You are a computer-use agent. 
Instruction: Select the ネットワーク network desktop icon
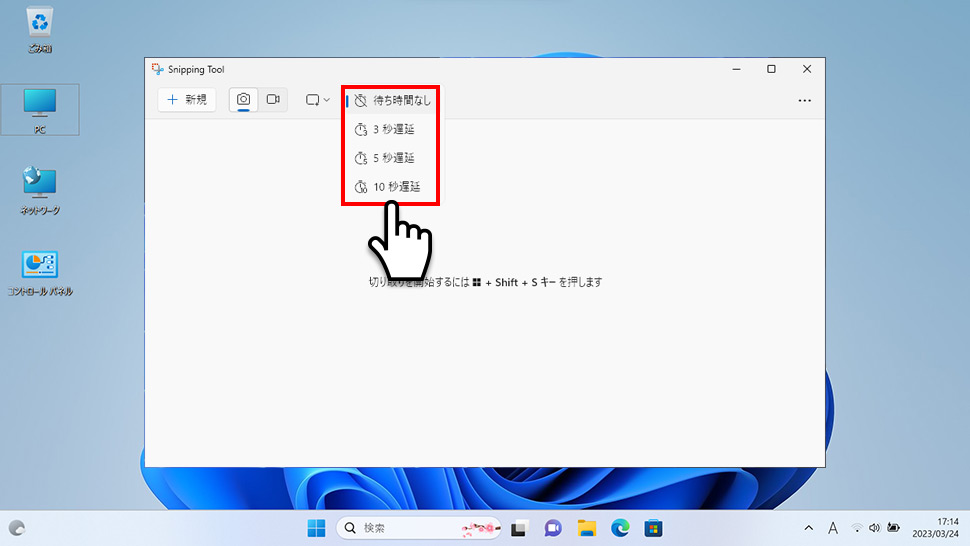(x=40, y=190)
